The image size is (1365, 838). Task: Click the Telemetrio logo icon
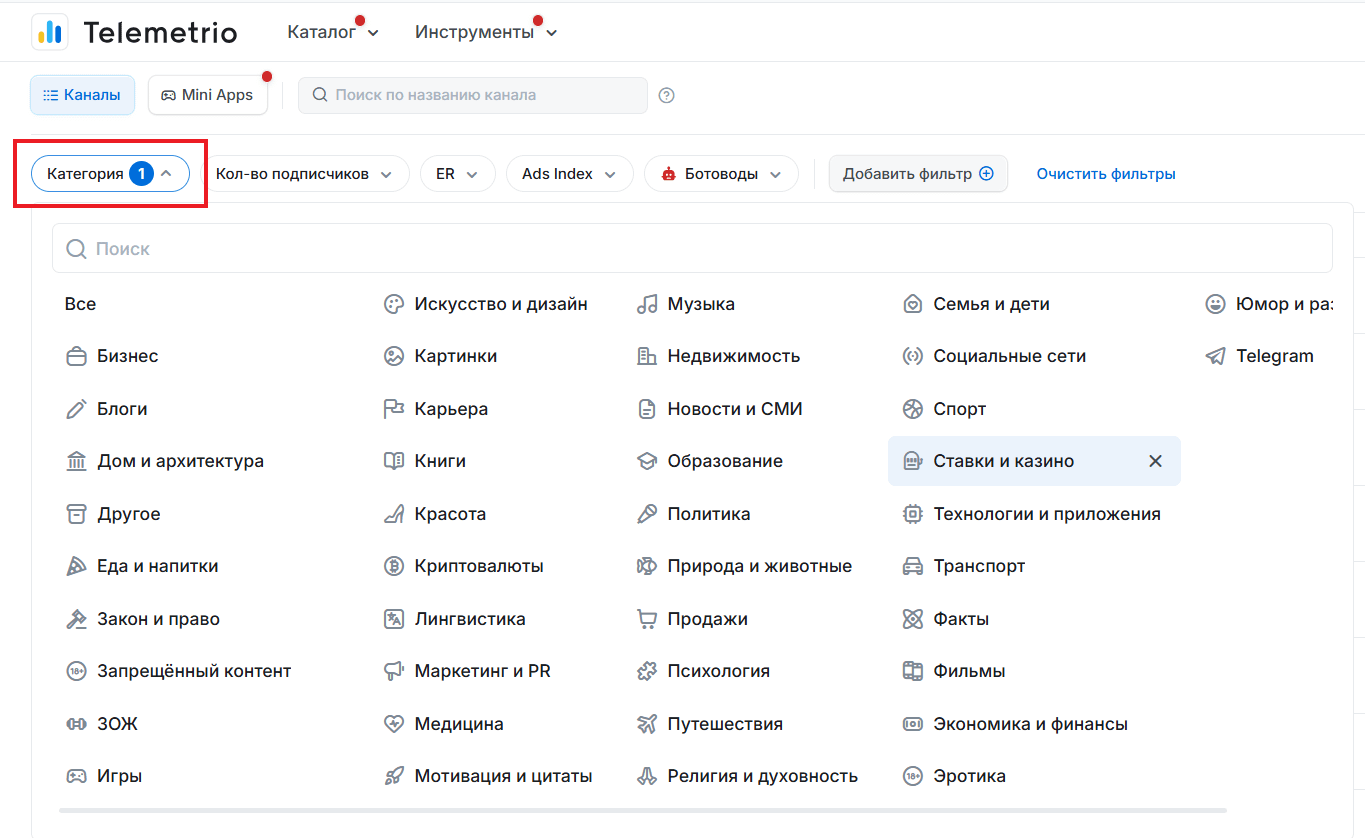click(50, 32)
